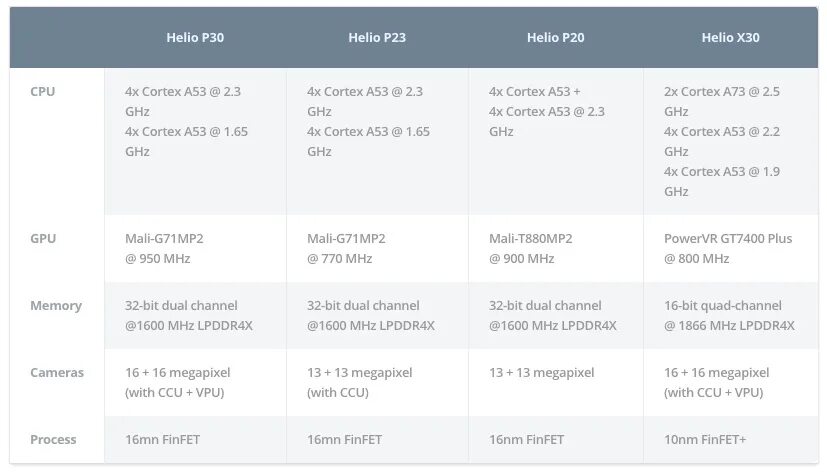Viewport: 827px width, 472px height.
Task: Click the Helio P23 column header
Action: pos(377,38)
